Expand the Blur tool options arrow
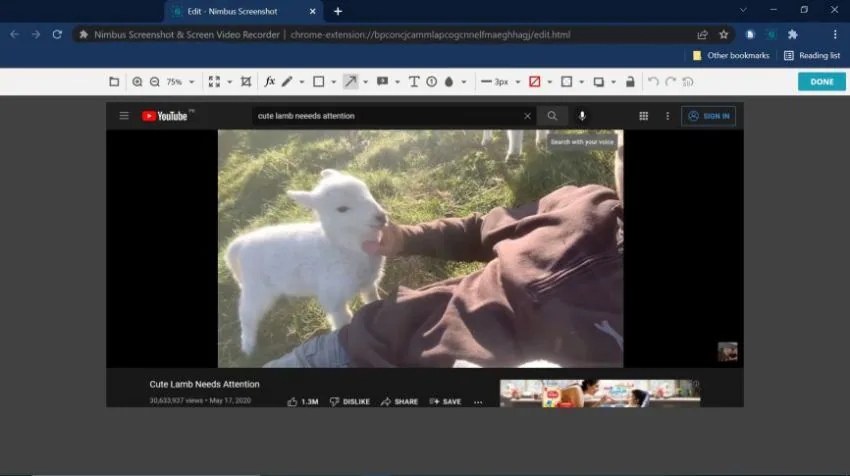 [463, 82]
